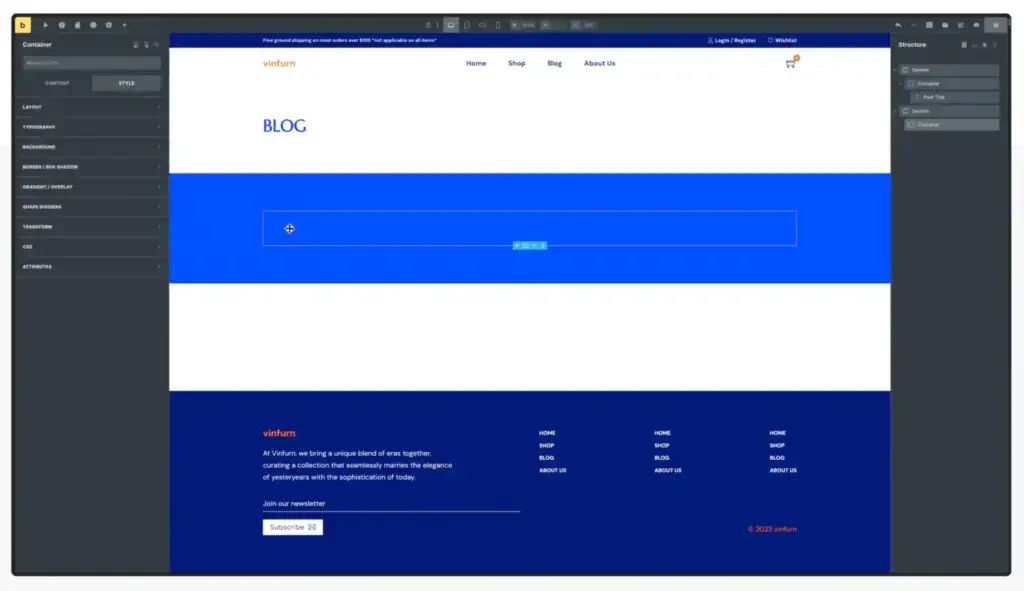Switch to the Content tab

57,83
